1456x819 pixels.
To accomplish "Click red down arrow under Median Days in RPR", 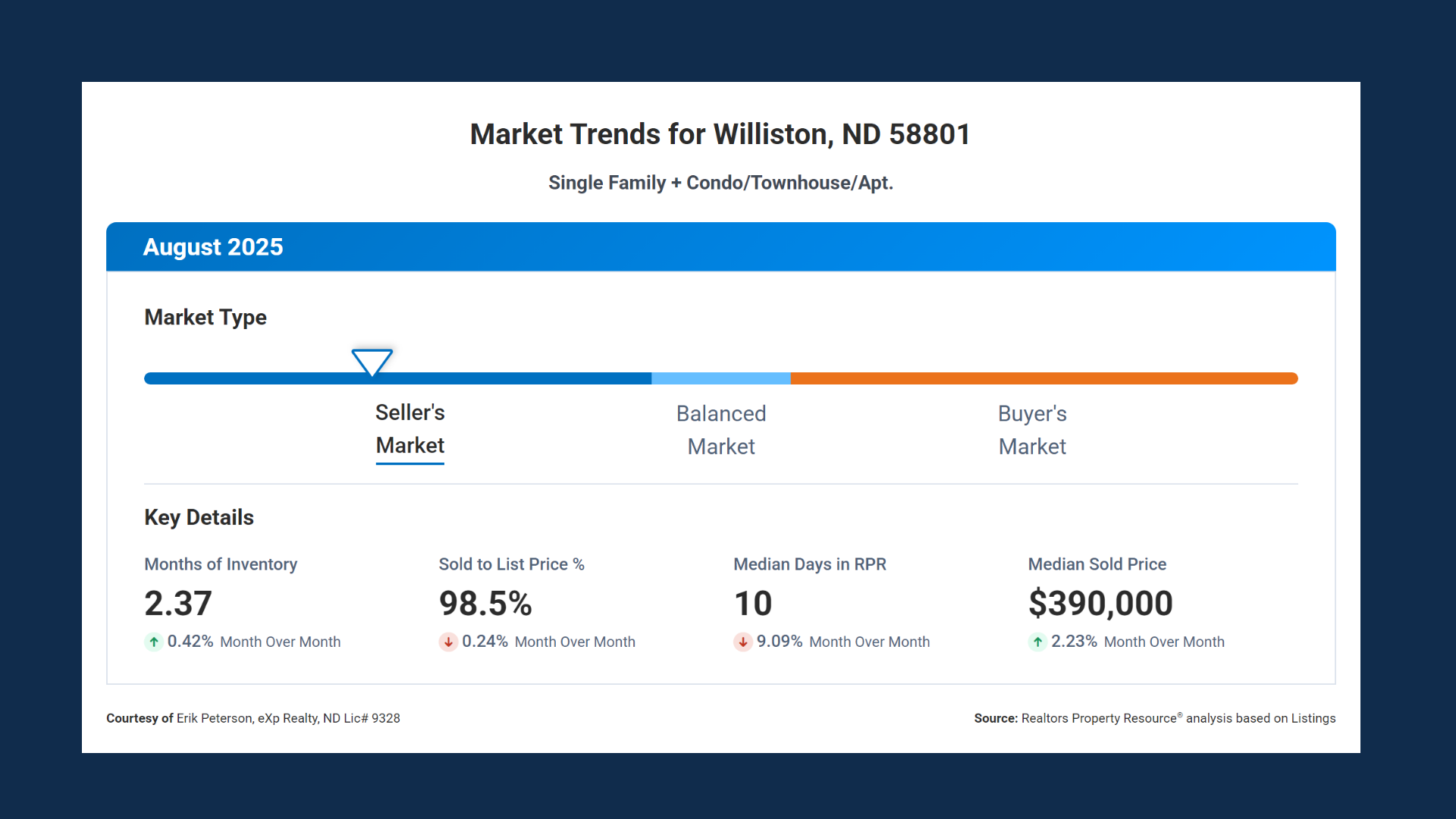I will click(743, 642).
